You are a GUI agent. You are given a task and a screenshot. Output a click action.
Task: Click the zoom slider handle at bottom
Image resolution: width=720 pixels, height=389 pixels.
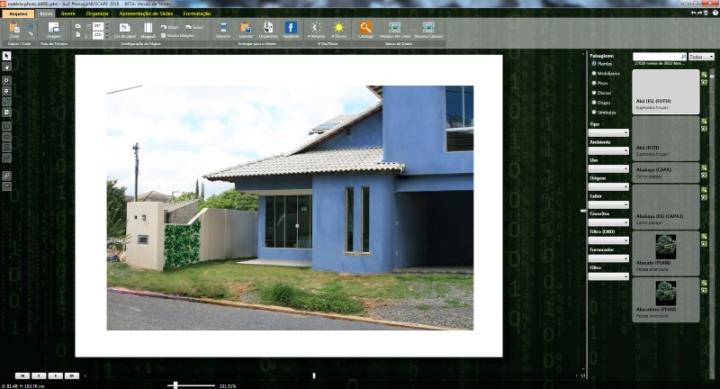pyautogui.click(x=175, y=385)
